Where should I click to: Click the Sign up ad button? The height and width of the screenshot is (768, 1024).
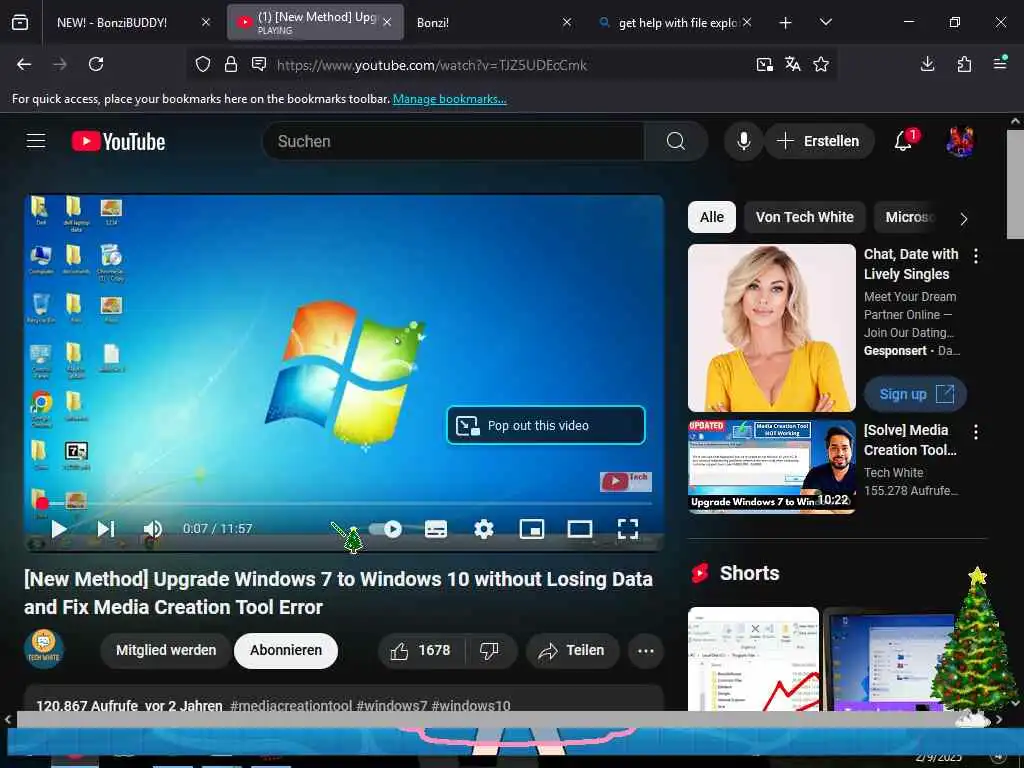coord(916,394)
